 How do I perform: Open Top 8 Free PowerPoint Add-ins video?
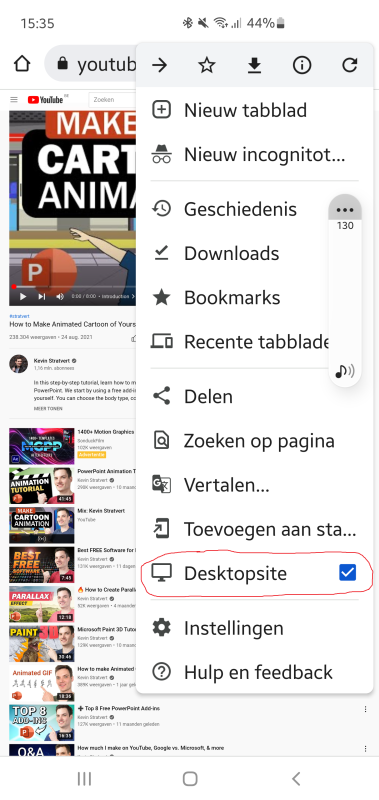(41, 723)
